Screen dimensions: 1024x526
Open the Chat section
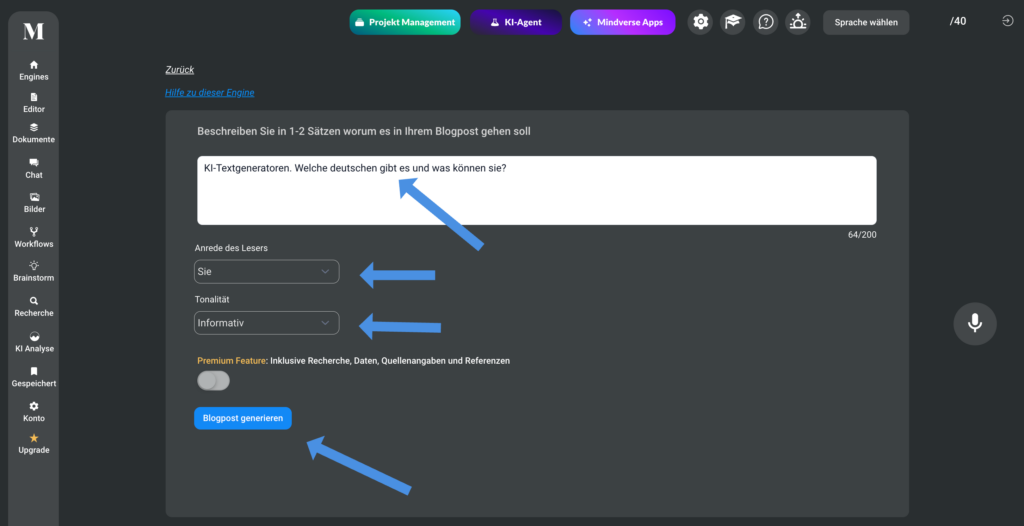pyautogui.click(x=34, y=169)
